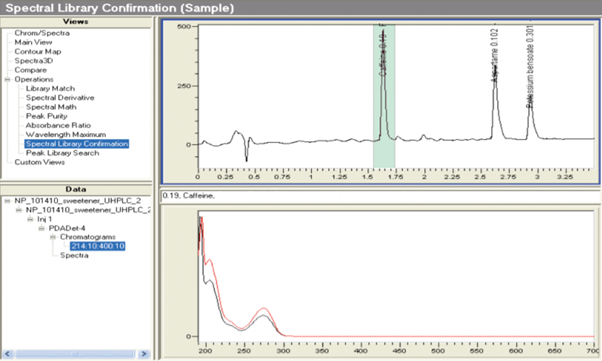This screenshot has height=361, width=602.
Task: Select Main View in the Views tree
Action: [33, 42]
